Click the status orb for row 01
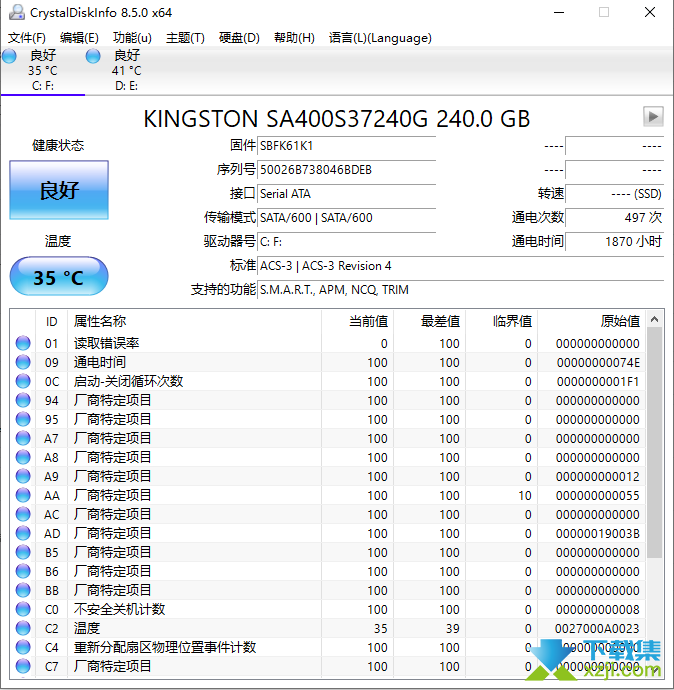The width and height of the screenshot is (674, 690). 23,343
